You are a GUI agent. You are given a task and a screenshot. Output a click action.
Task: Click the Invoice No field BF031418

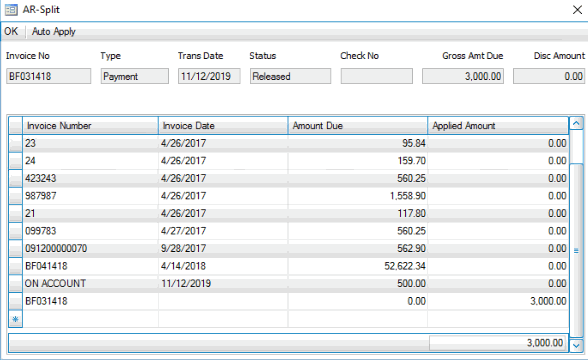(x=48, y=76)
